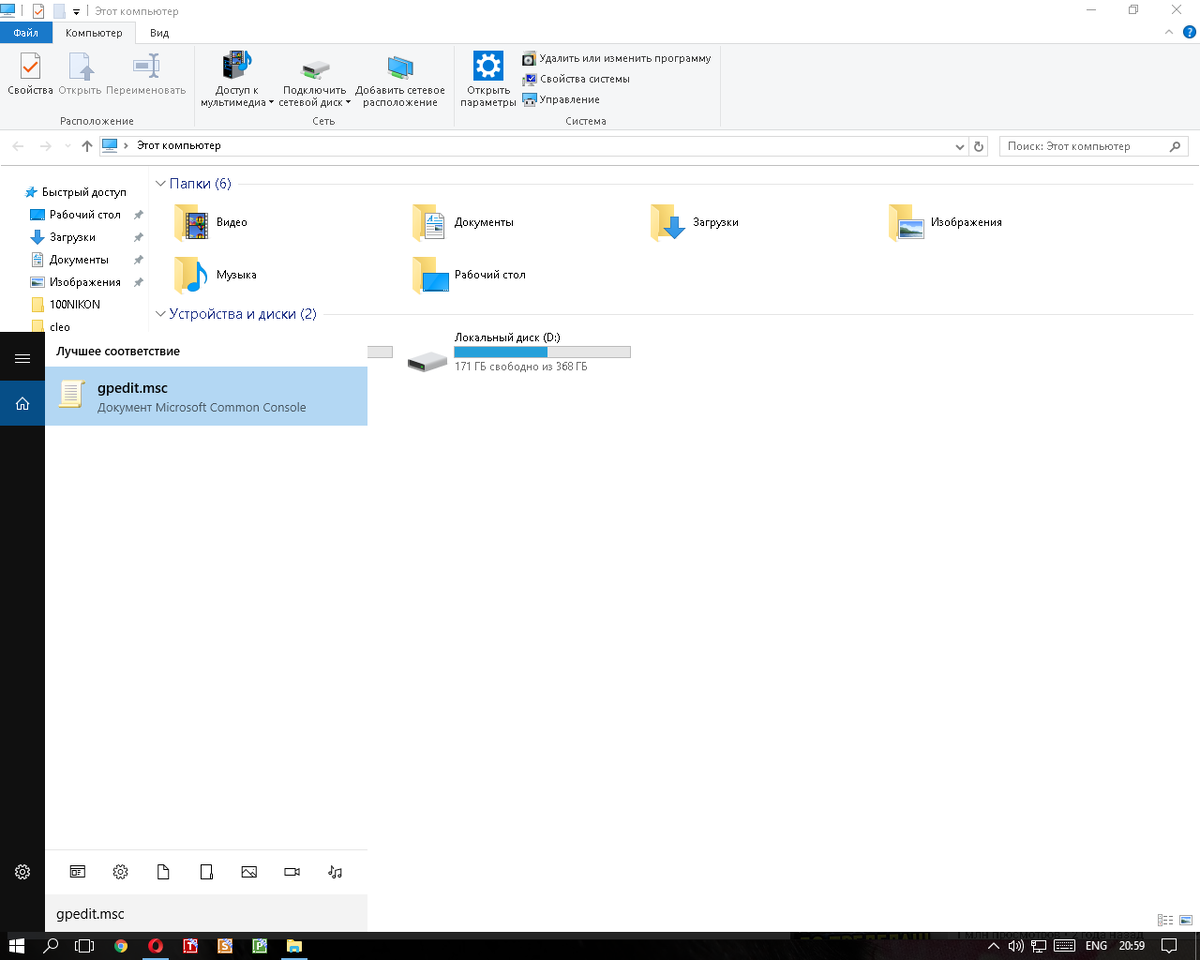Click Свойства системы in ribbon

click(576, 79)
